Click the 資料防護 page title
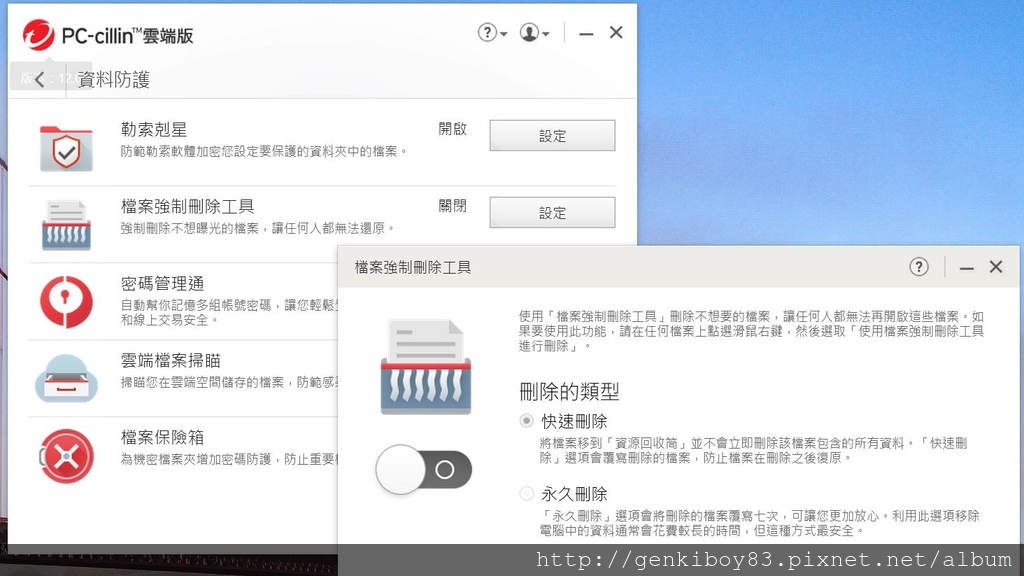The height and width of the screenshot is (576, 1024). [x=114, y=80]
